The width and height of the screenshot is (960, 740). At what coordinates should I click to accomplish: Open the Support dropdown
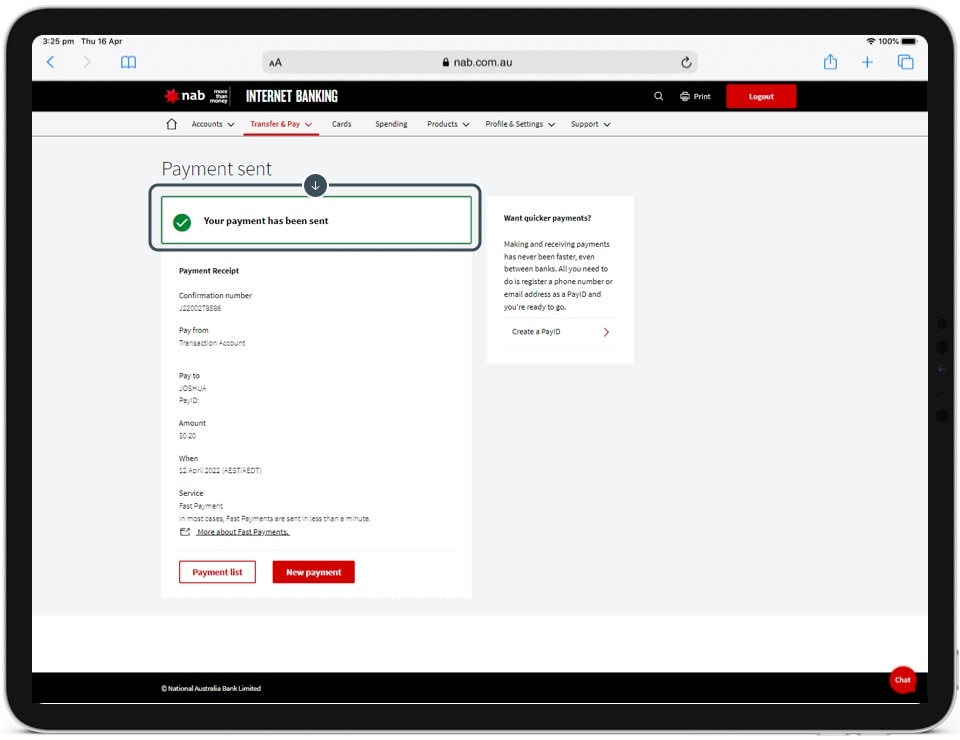(x=590, y=124)
